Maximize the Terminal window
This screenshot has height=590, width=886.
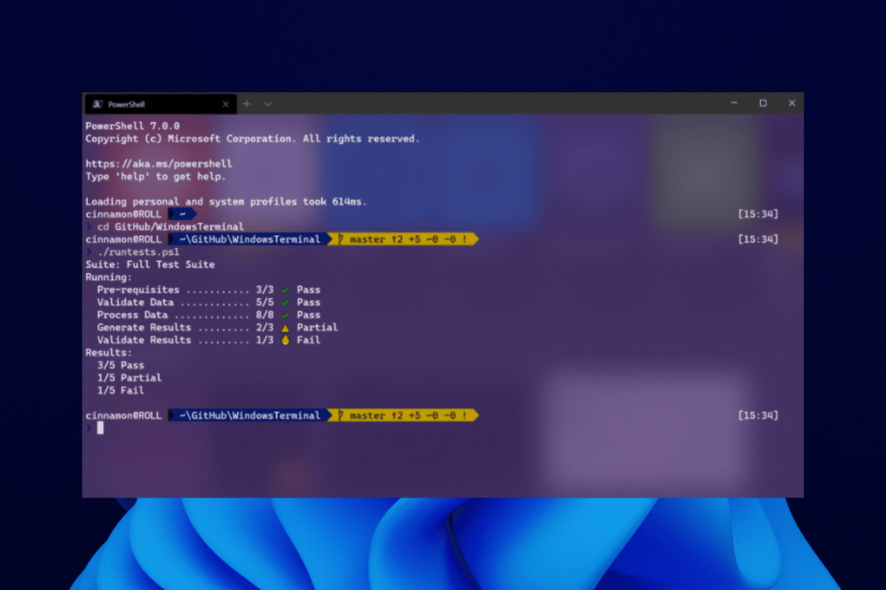point(763,103)
